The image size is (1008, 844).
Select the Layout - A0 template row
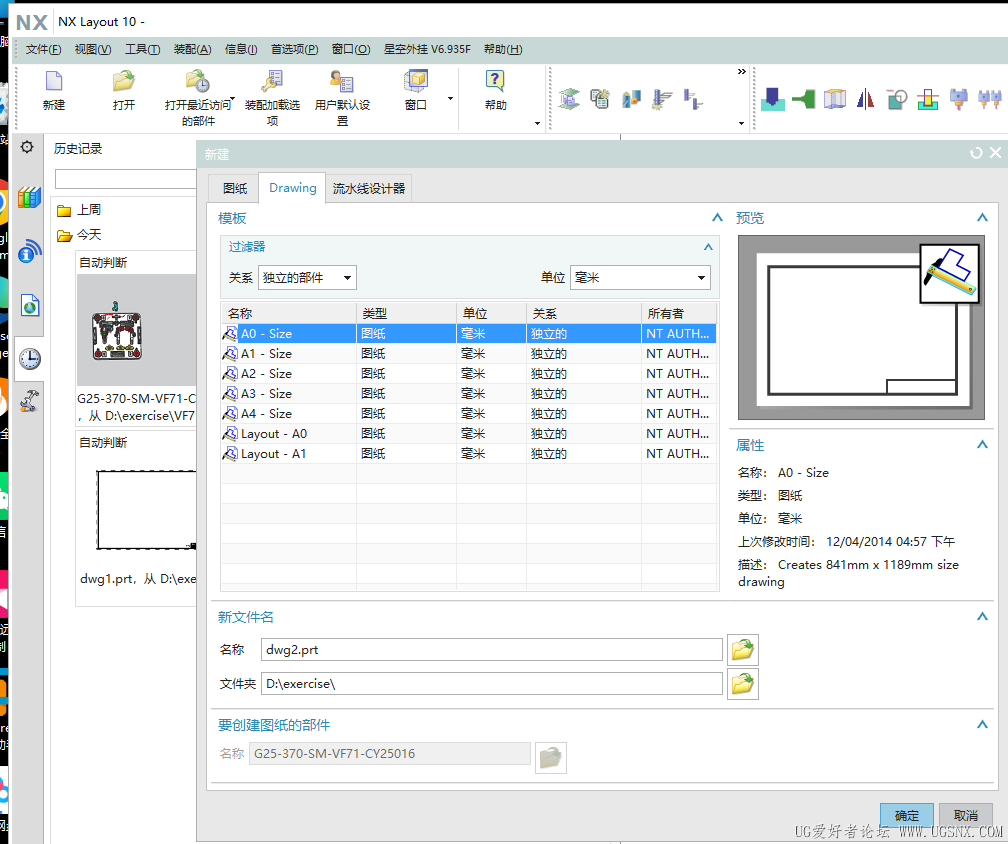pyautogui.click(x=469, y=434)
